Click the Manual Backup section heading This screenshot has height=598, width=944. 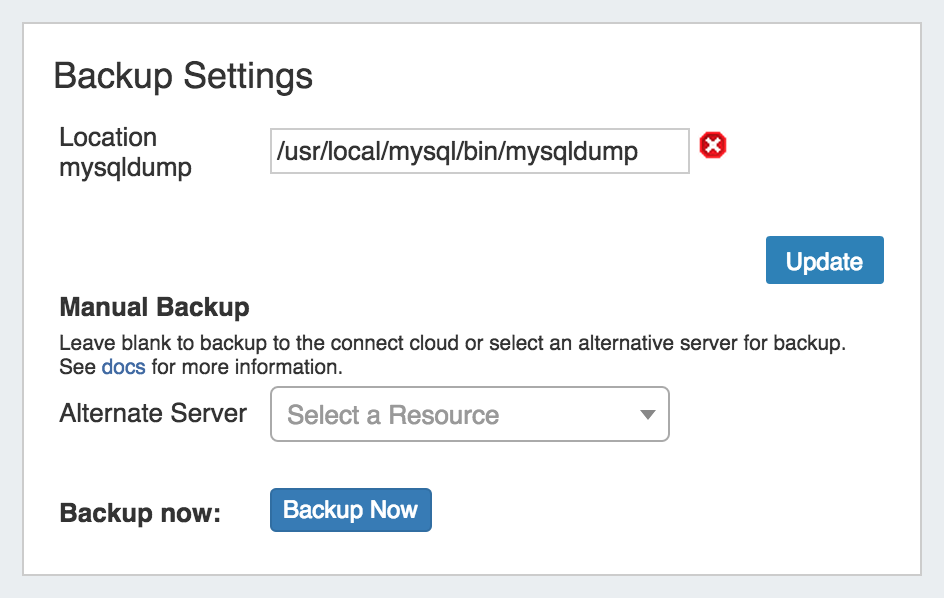tap(154, 307)
